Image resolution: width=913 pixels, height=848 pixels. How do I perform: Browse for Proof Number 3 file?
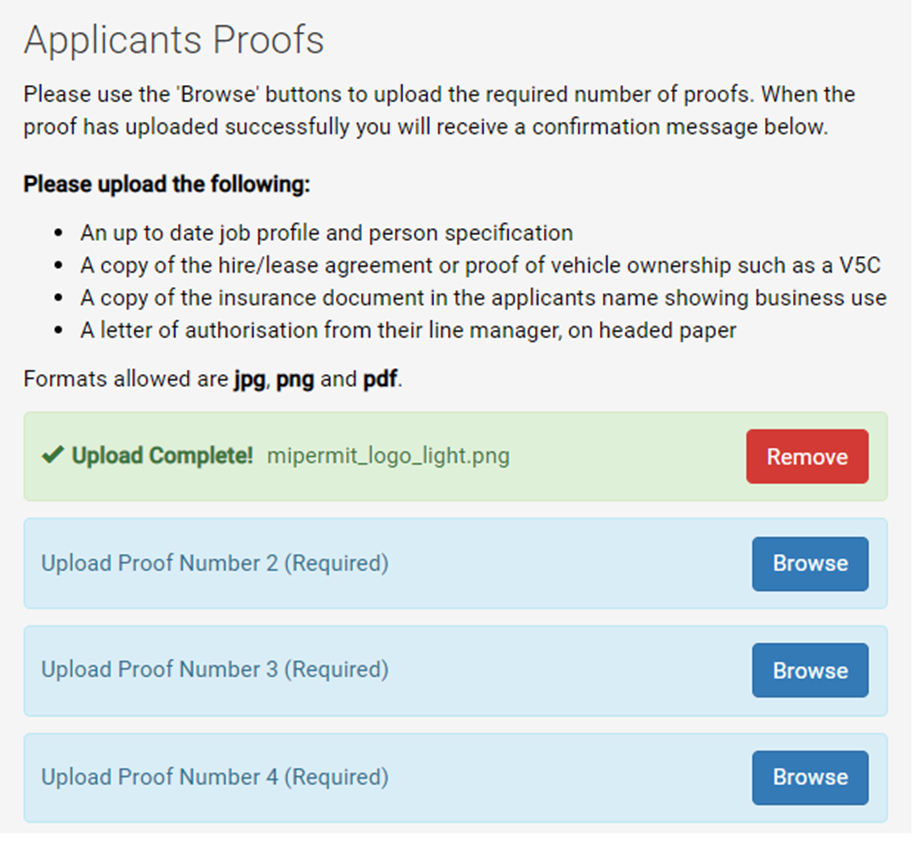[810, 670]
